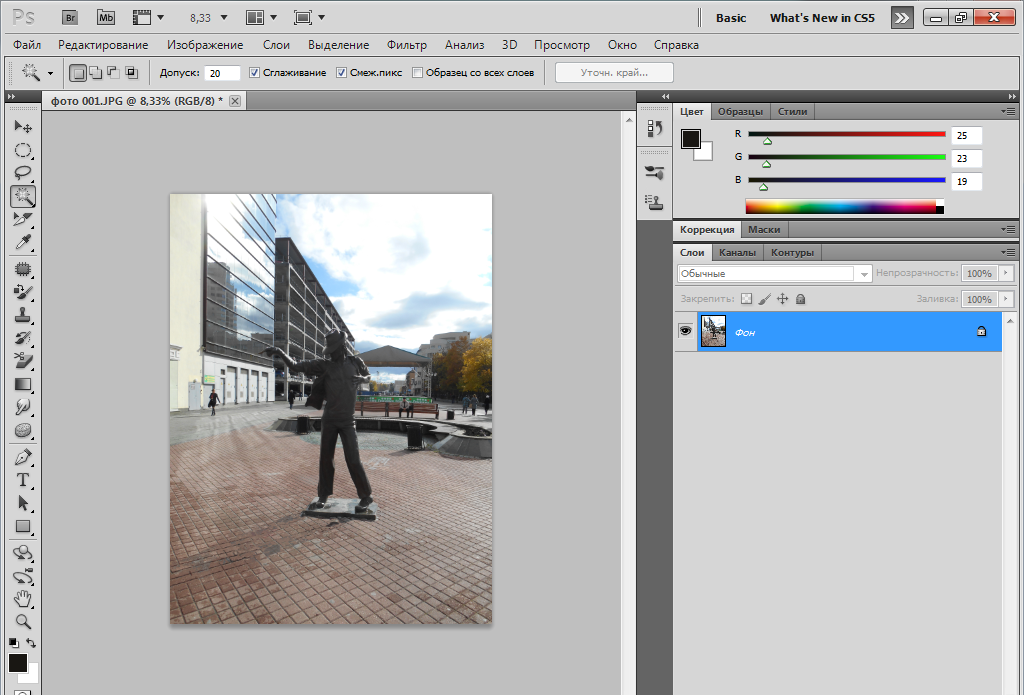This screenshot has height=695, width=1024.
Task: Switch to the Маски tab
Action: click(764, 230)
